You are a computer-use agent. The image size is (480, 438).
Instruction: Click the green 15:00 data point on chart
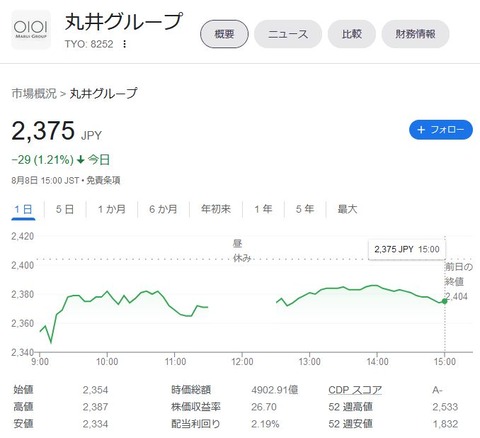pyautogui.click(x=444, y=301)
